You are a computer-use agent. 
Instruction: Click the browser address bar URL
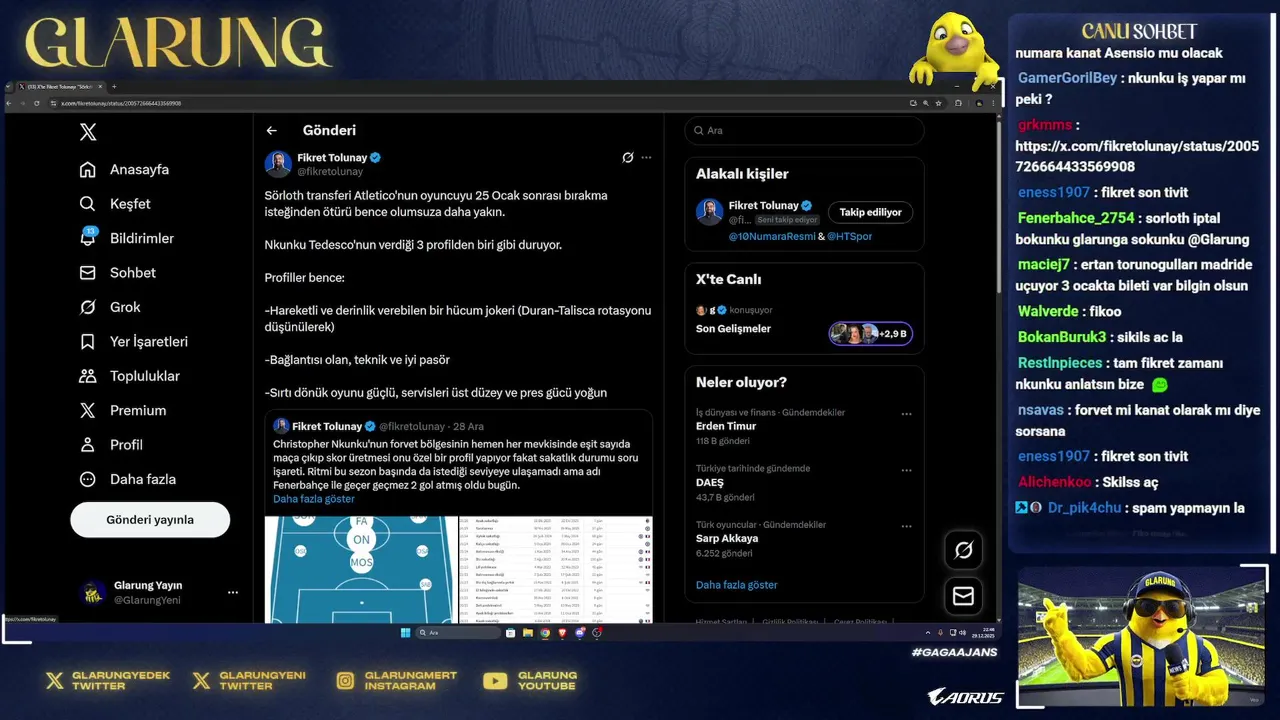coord(121,103)
